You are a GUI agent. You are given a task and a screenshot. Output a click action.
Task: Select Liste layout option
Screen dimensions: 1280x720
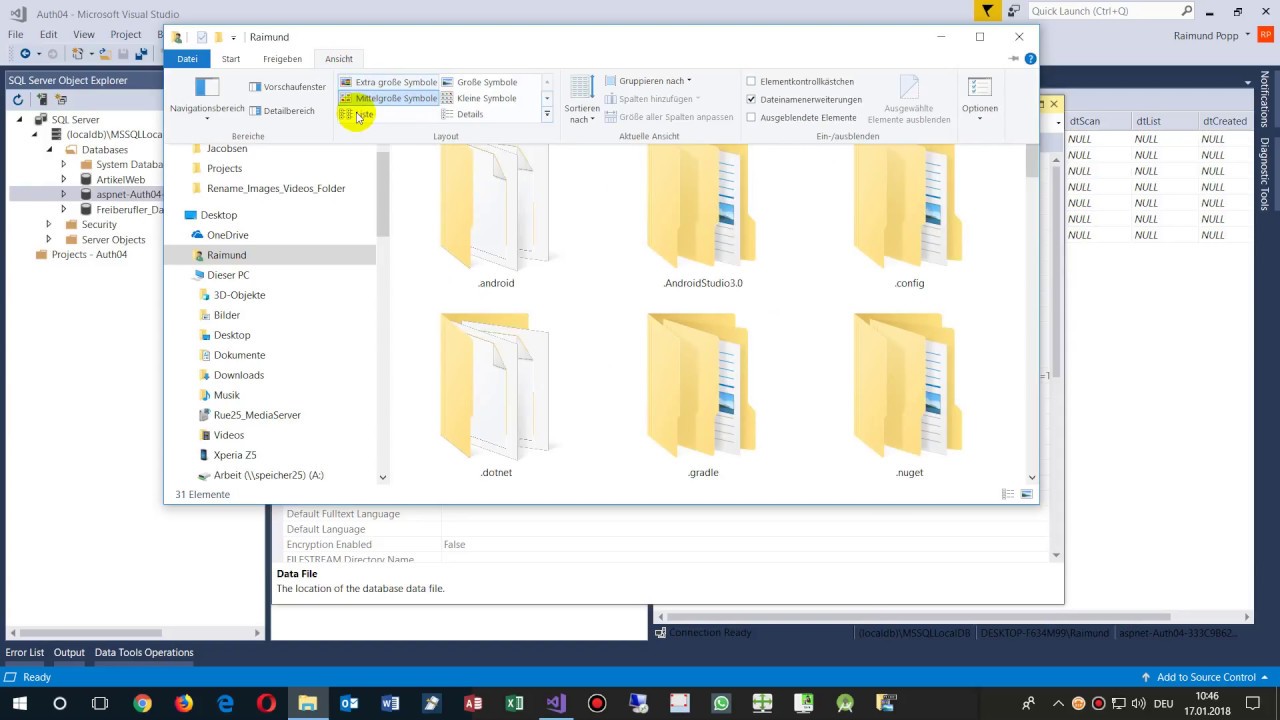point(357,114)
